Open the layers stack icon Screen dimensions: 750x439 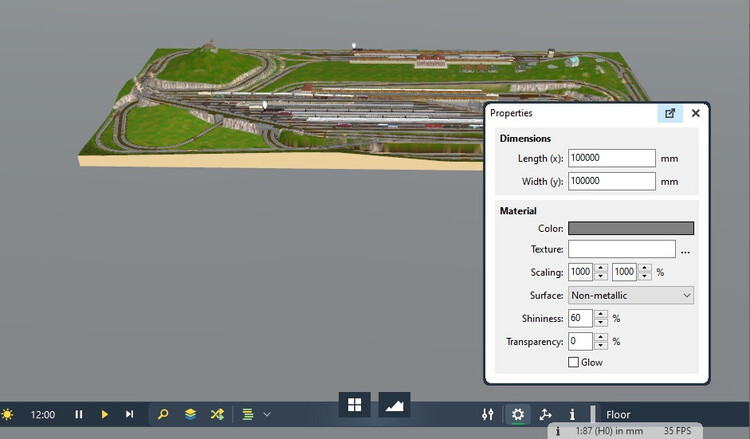tap(190, 414)
